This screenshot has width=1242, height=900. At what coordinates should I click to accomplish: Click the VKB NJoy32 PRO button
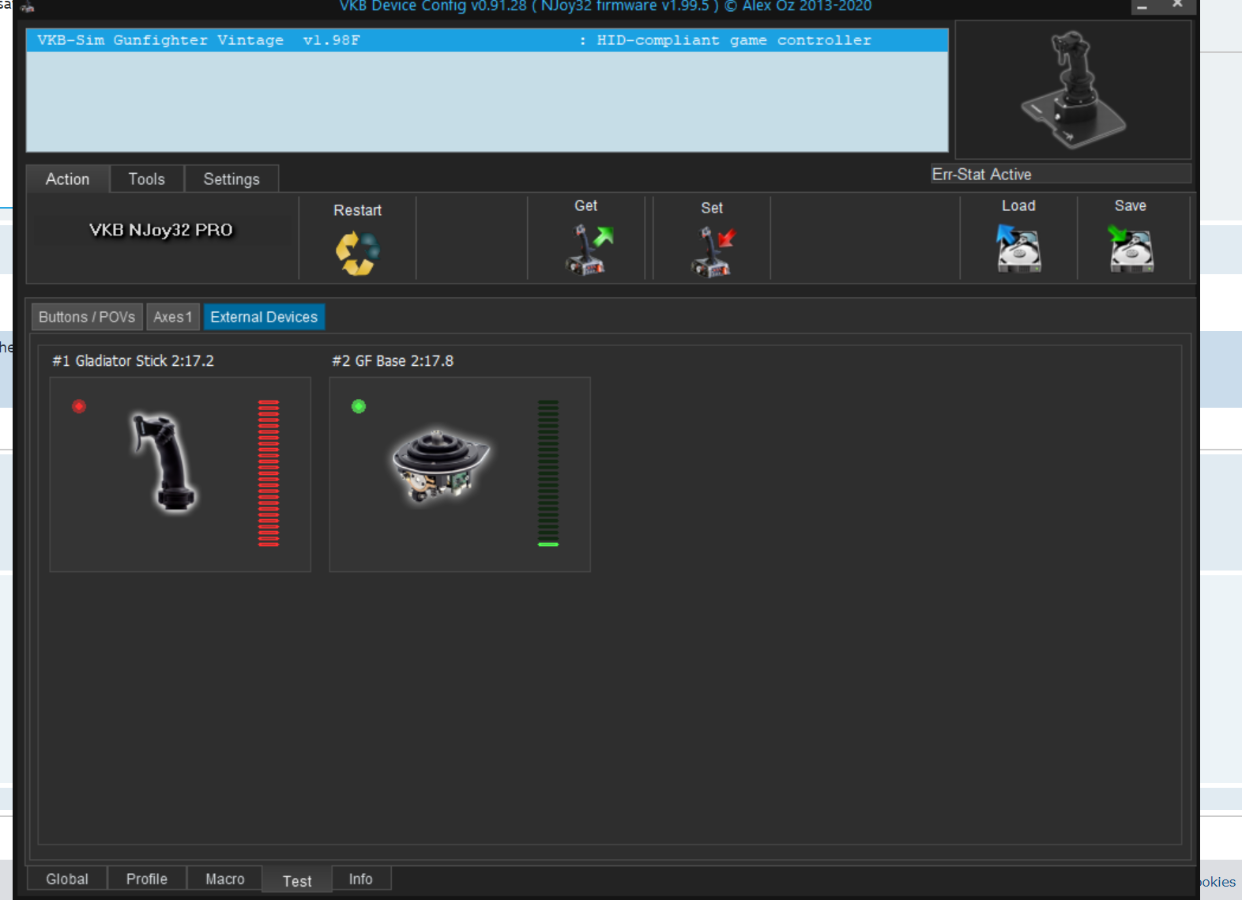tap(161, 230)
